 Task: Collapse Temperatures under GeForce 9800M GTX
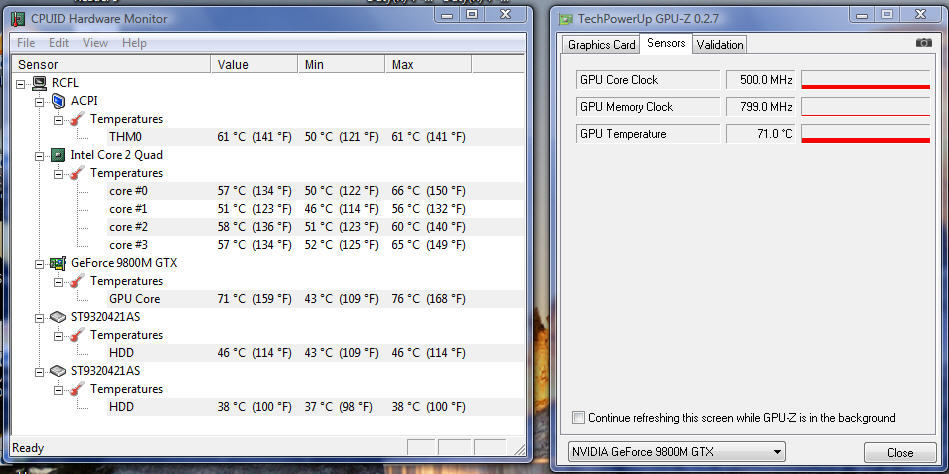point(59,281)
